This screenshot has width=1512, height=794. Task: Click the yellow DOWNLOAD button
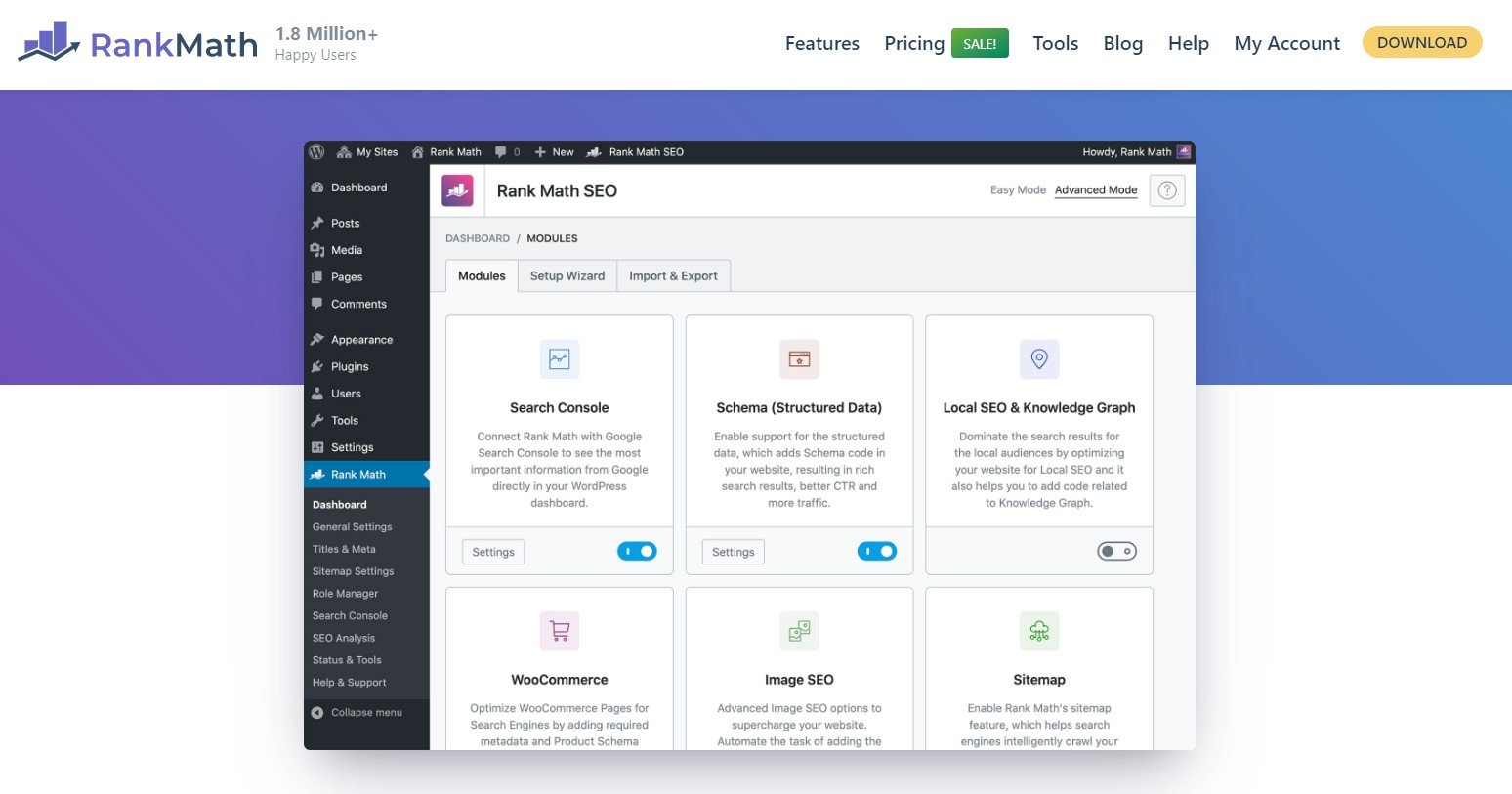[x=1421, y=43]
